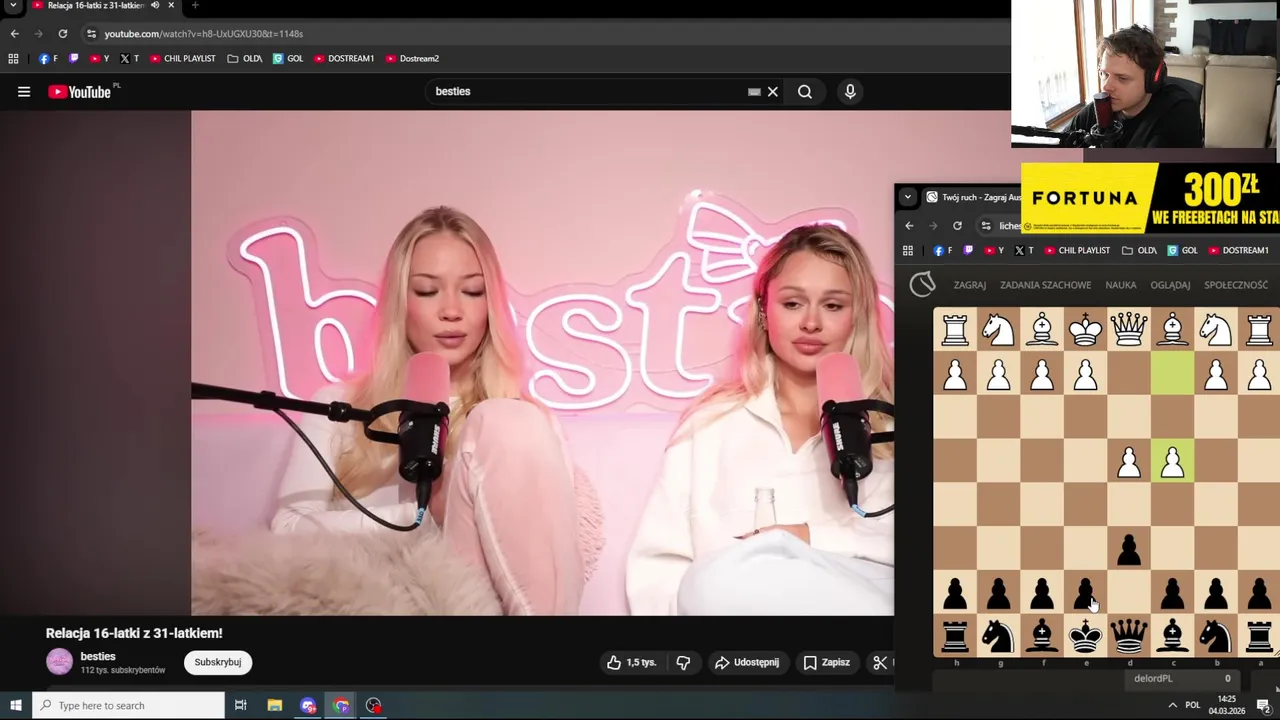The height and width of the screenshot is (720, 1280).
Task: Open the Lichess horse logo home link
Action: click(x=922, y=285)
